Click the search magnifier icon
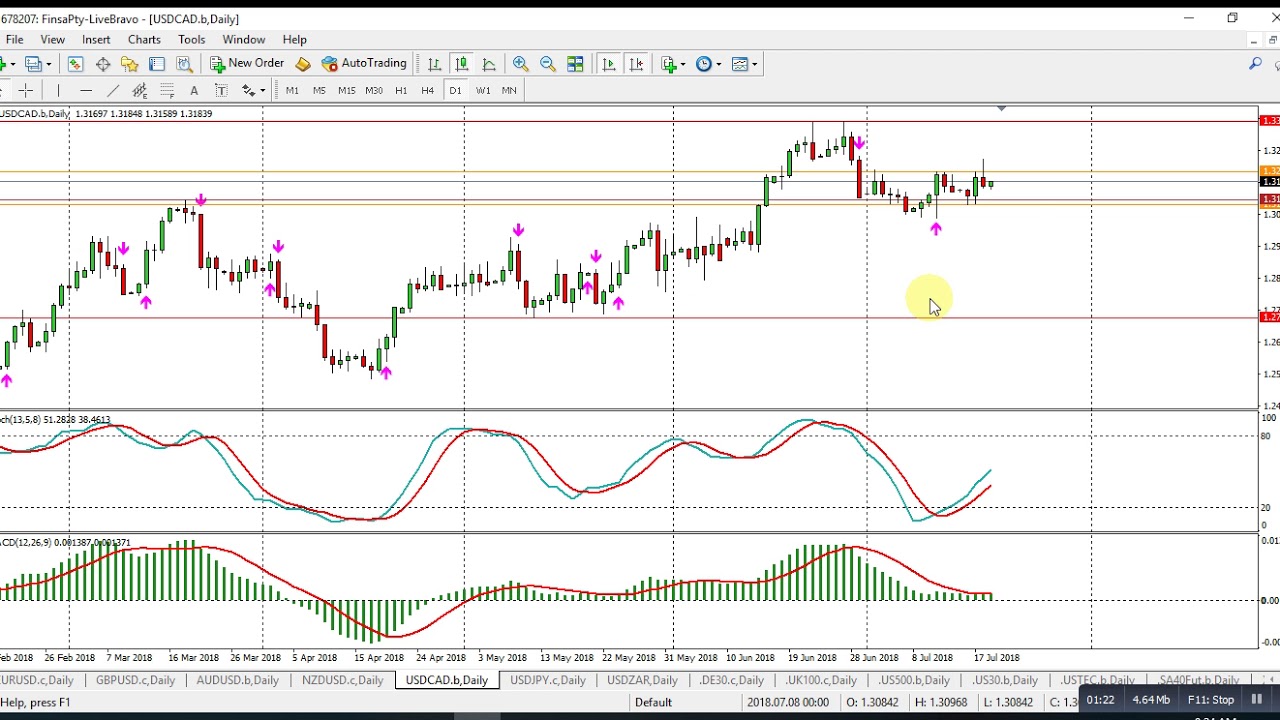1280x720 pixels. pos(1255,64)
